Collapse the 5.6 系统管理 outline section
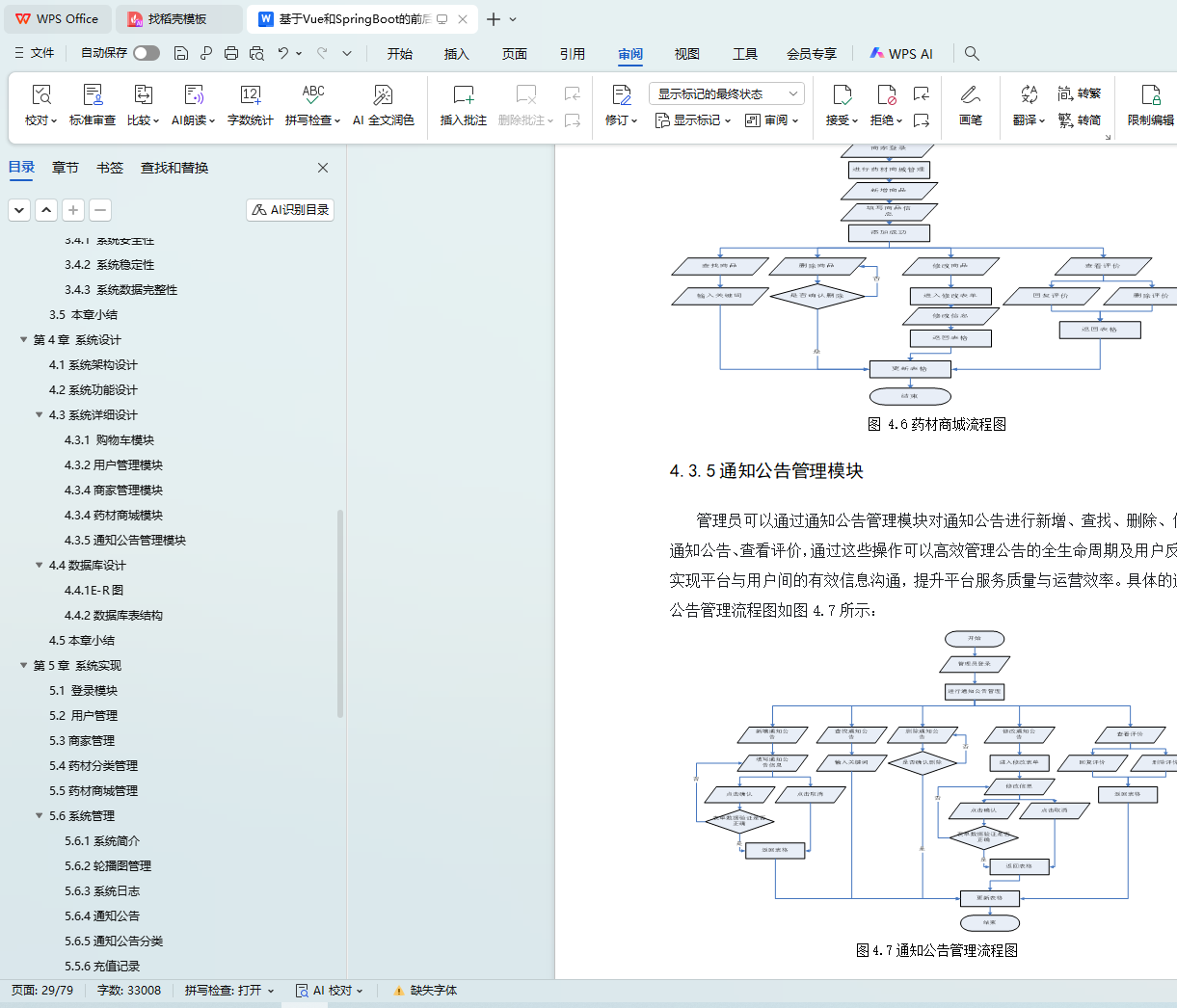 pyautogui.click(x=40, y=816)
